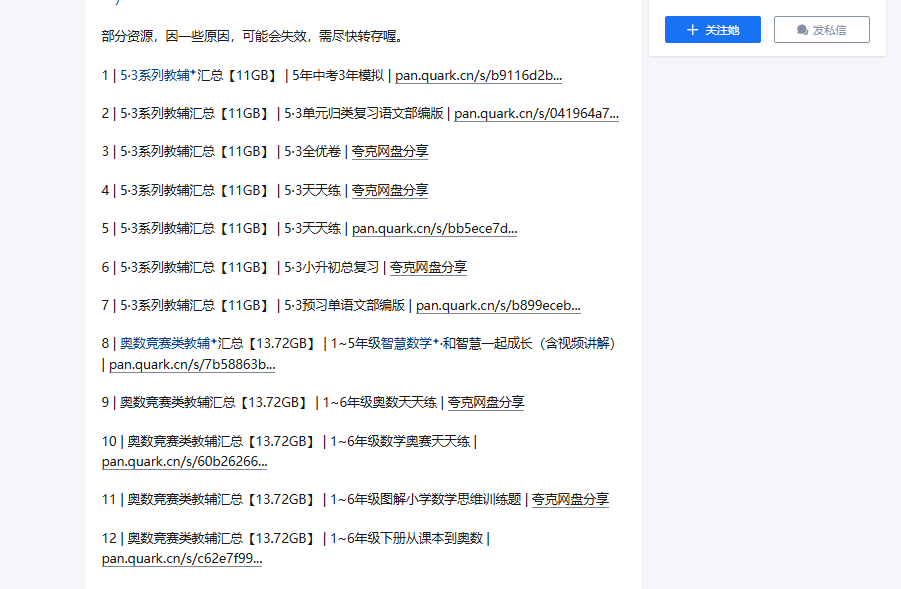Click 夸克网盘分享 link for 图解小学数学思维训练题

point(569,498)
